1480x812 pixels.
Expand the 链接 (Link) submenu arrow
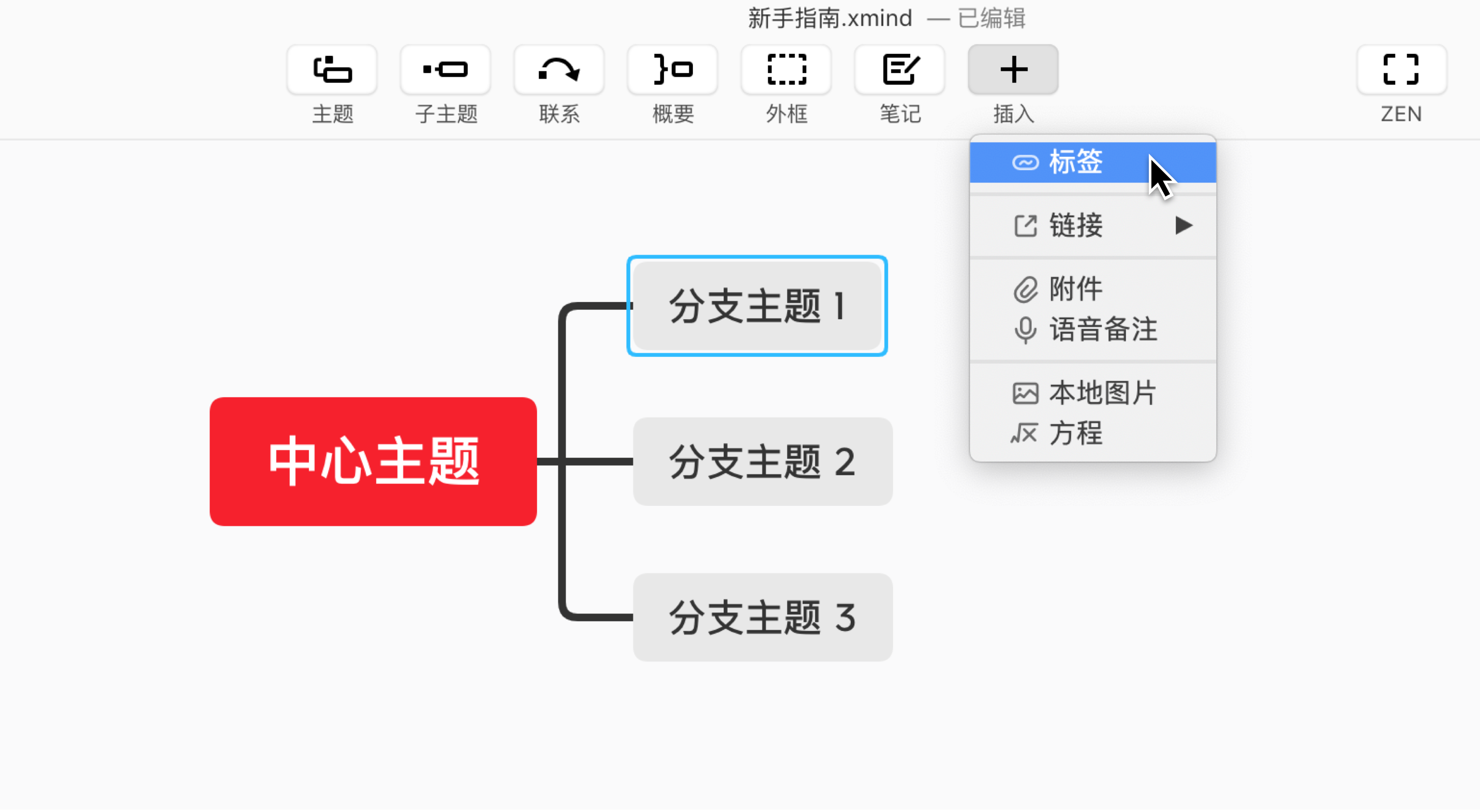click(x=1183, y=225)
